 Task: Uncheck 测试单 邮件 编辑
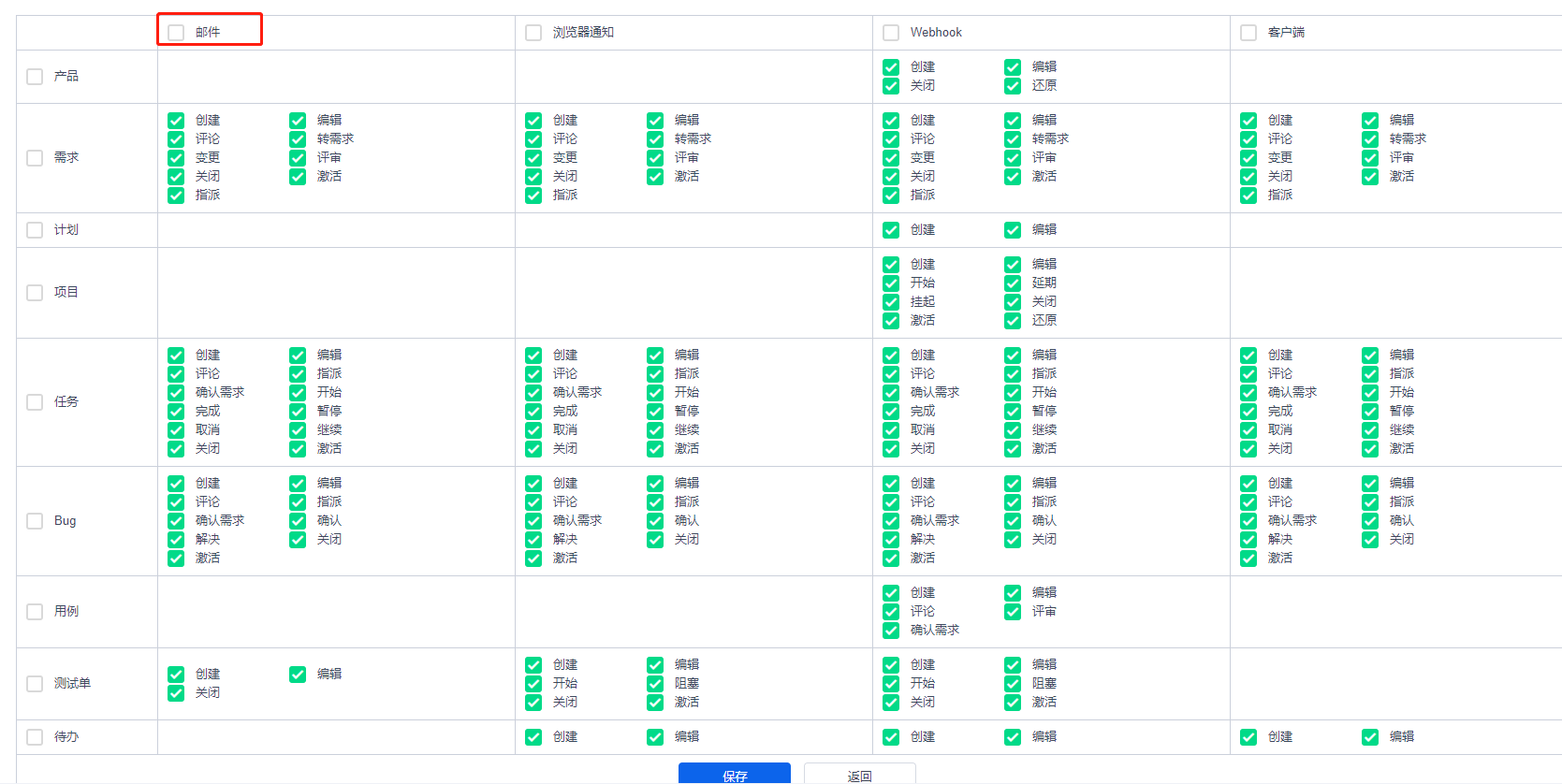298,675
